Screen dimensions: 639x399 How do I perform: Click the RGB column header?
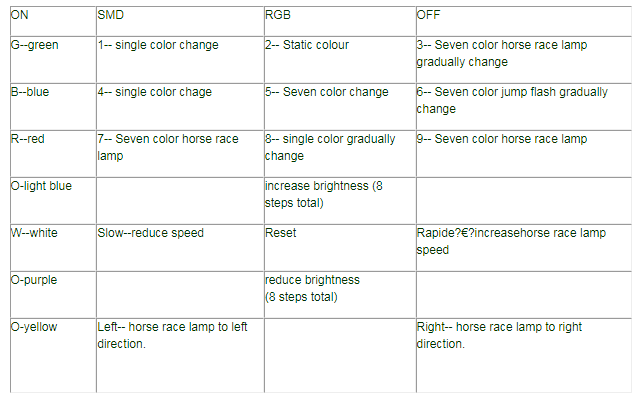[340, 21]
